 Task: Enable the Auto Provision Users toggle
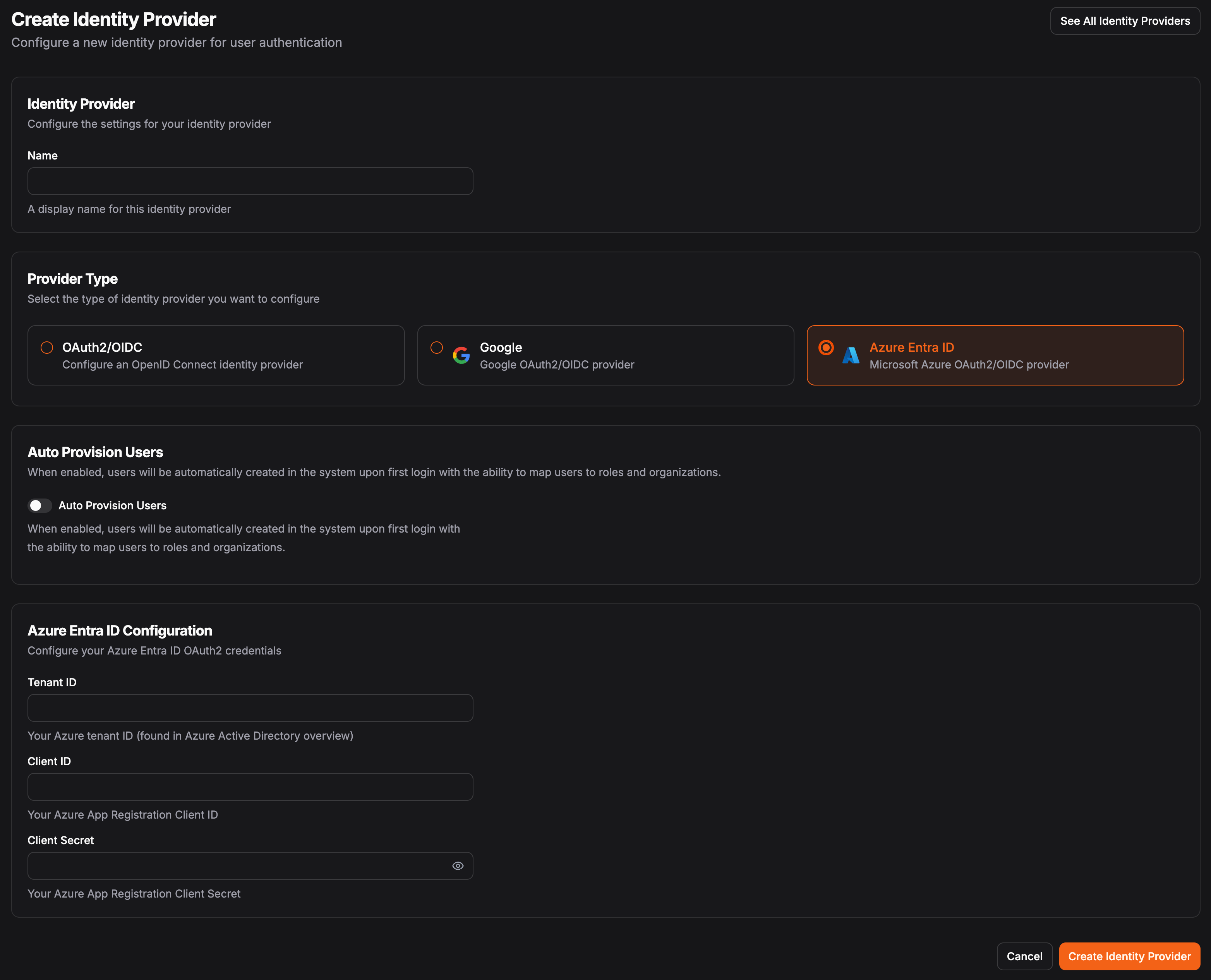coord(39,505)
